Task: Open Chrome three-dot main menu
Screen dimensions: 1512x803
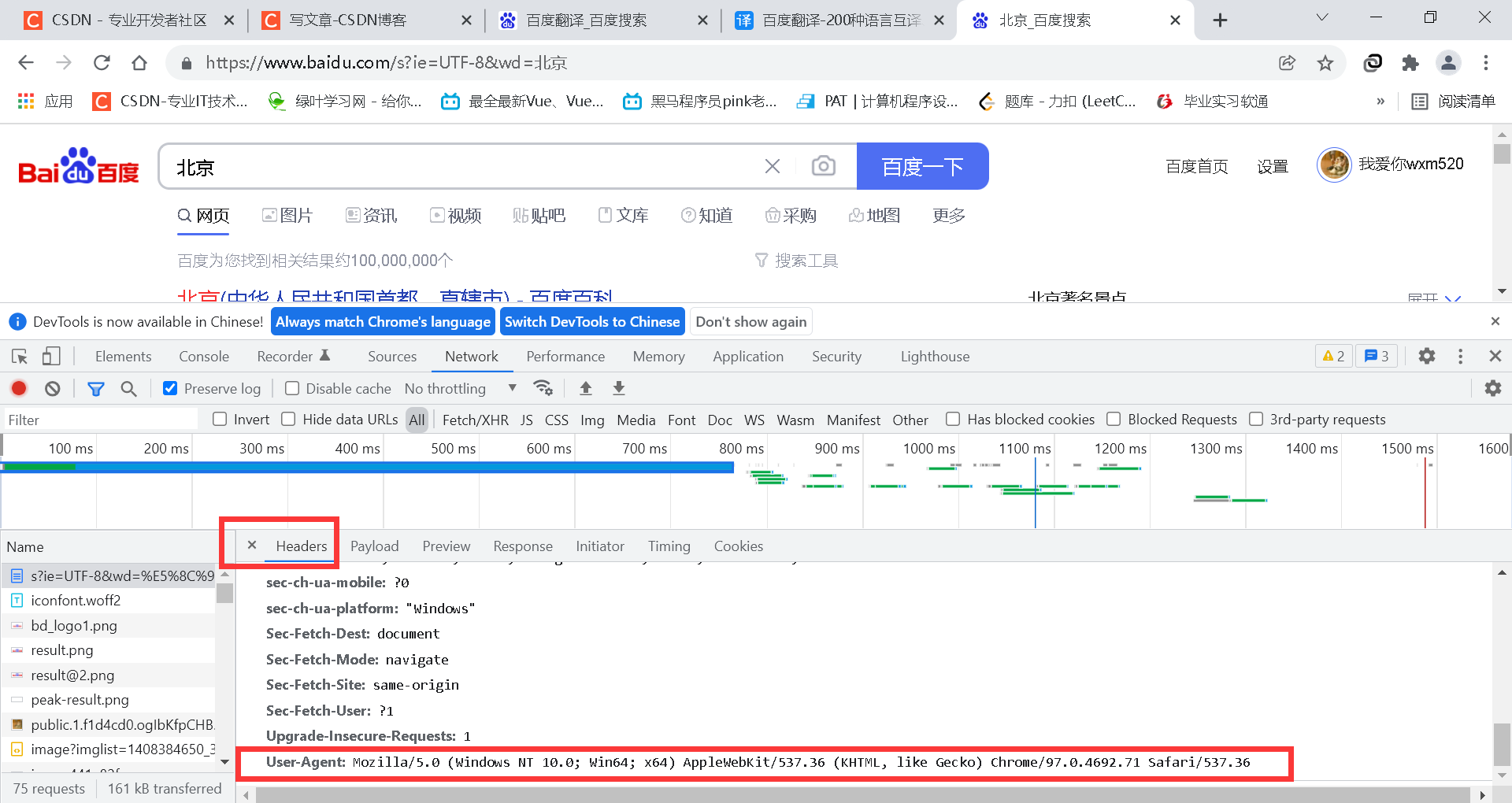Action: click(x=1486, y=63)
